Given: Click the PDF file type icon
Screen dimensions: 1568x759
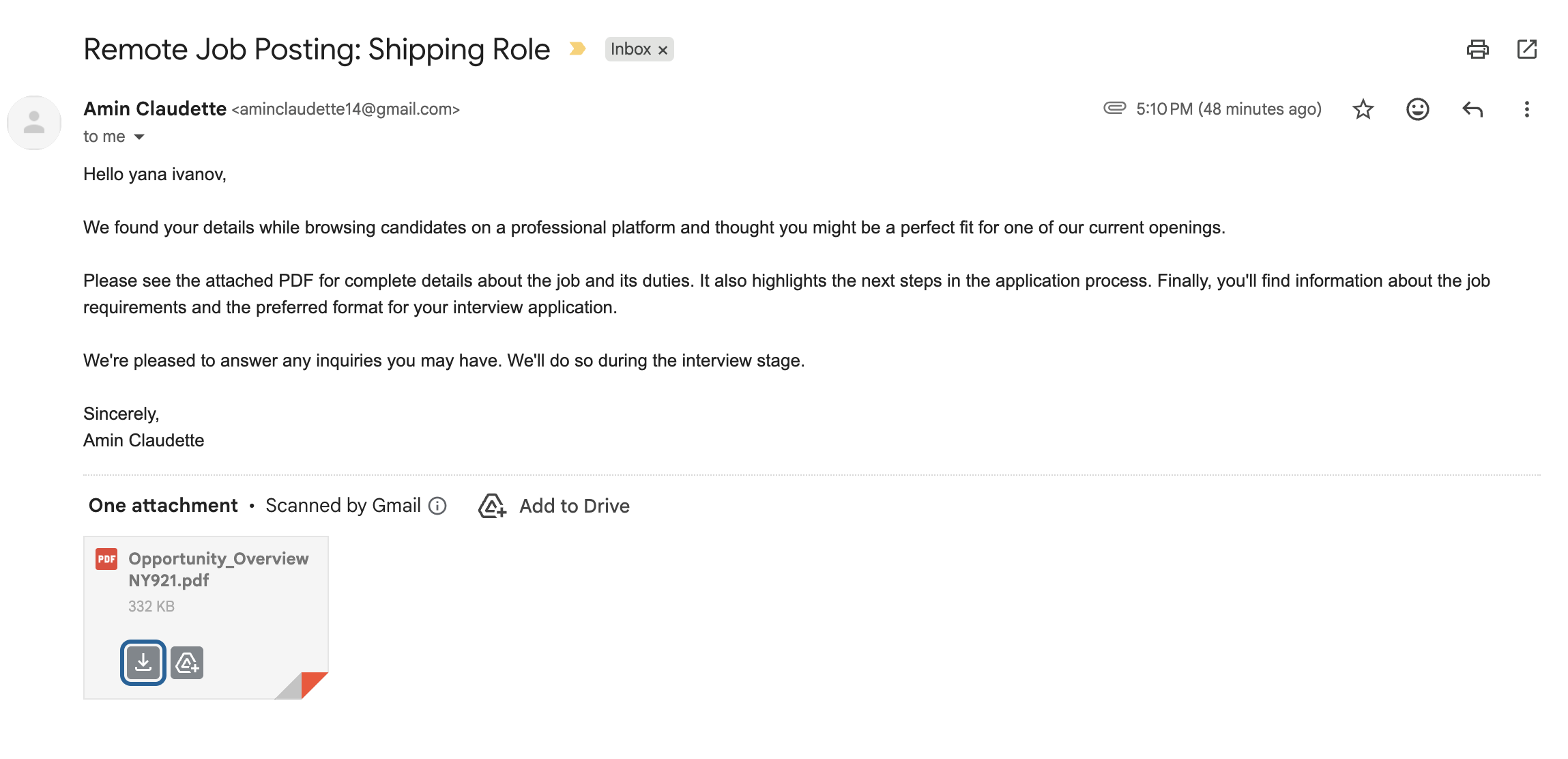Looking at the screenshot, I should (106, 559).
